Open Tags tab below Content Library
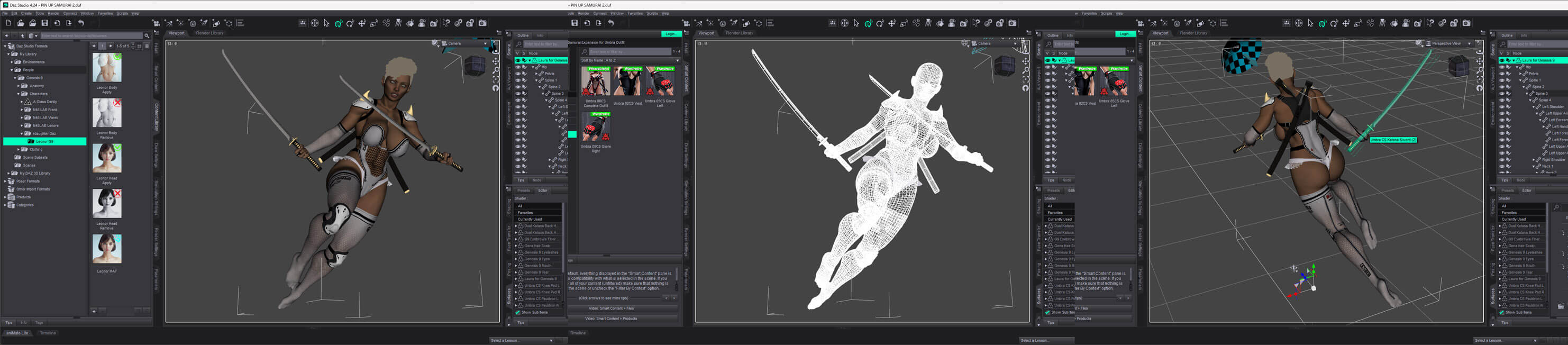The image size is (1568, 345). click(x=39, y=322)
